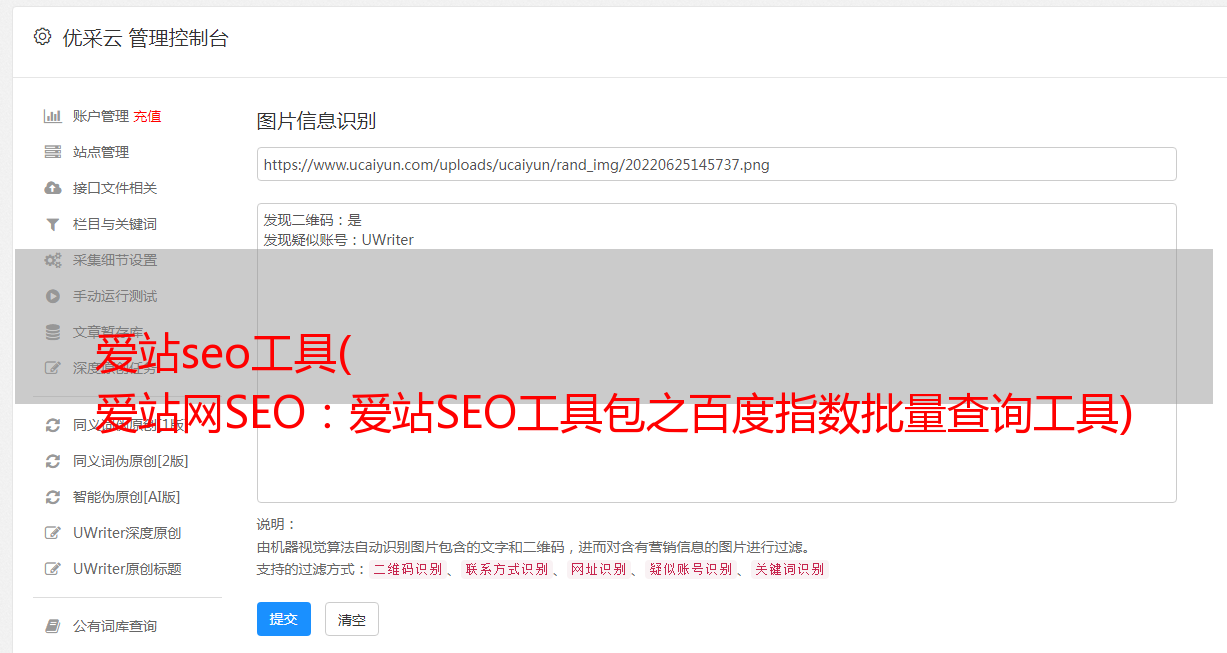Click the book icon for 公有词库查询
Viewport: 1227px width, 653px height.
coord(53,626)
